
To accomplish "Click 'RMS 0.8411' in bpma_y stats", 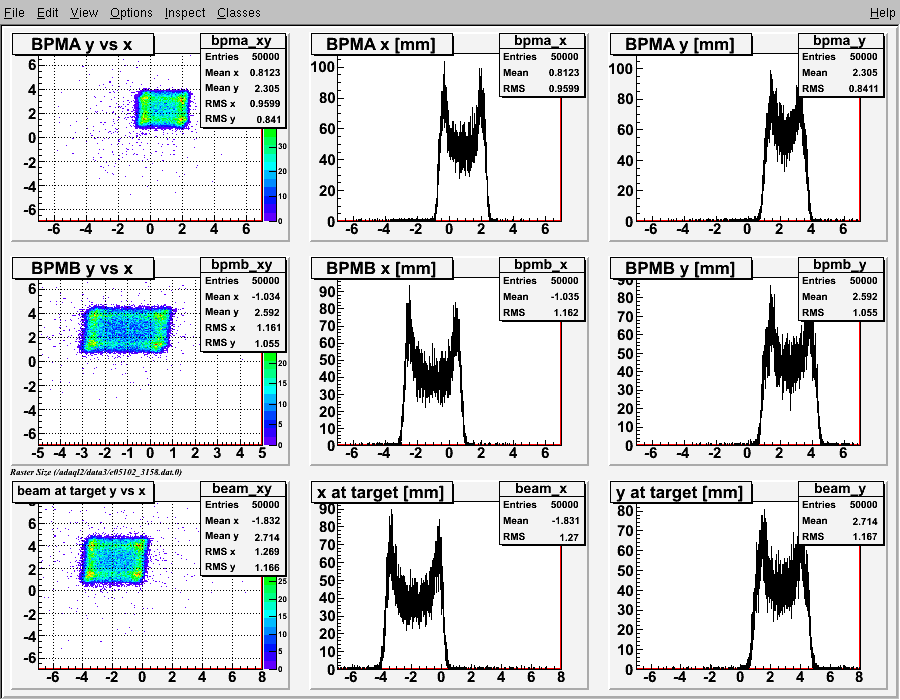I will point(840,89).
